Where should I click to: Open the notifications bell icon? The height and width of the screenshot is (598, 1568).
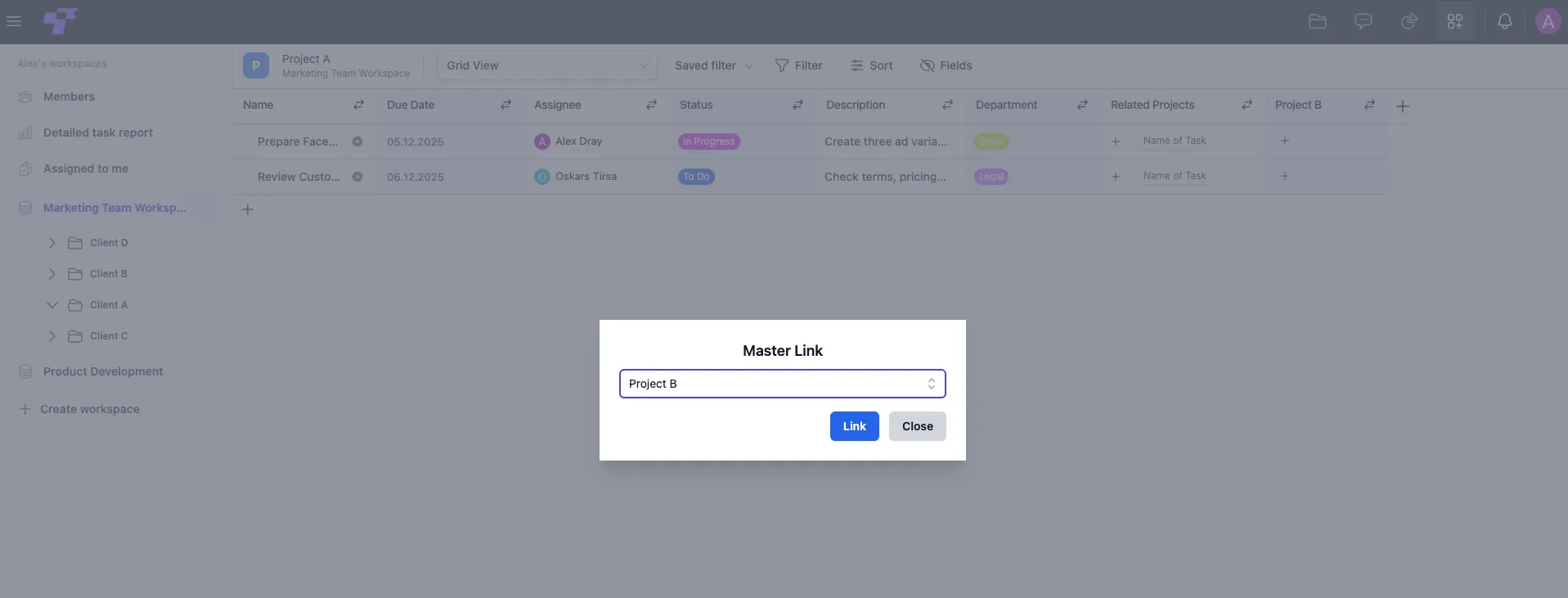pyautogui.click(x=1504, y=21)
